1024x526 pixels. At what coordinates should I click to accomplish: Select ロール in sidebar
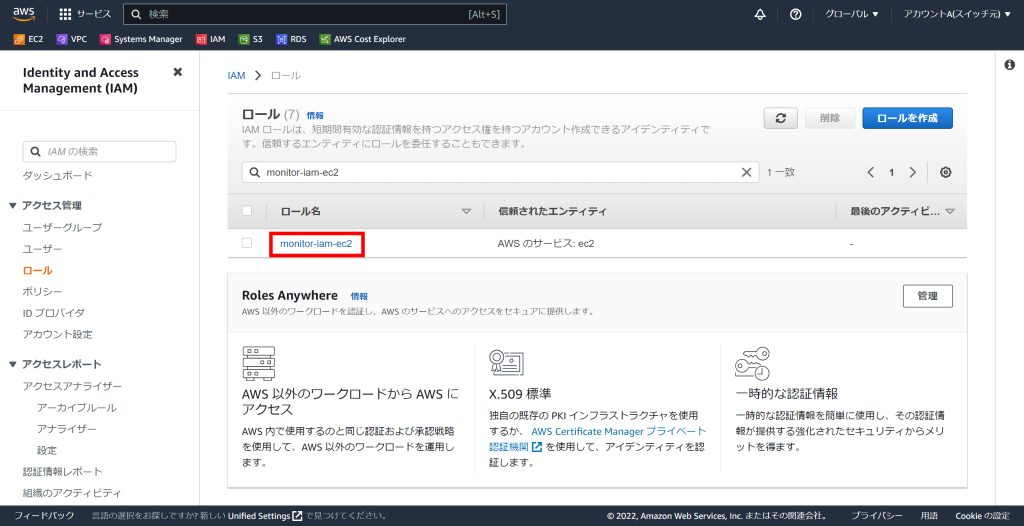37,271
